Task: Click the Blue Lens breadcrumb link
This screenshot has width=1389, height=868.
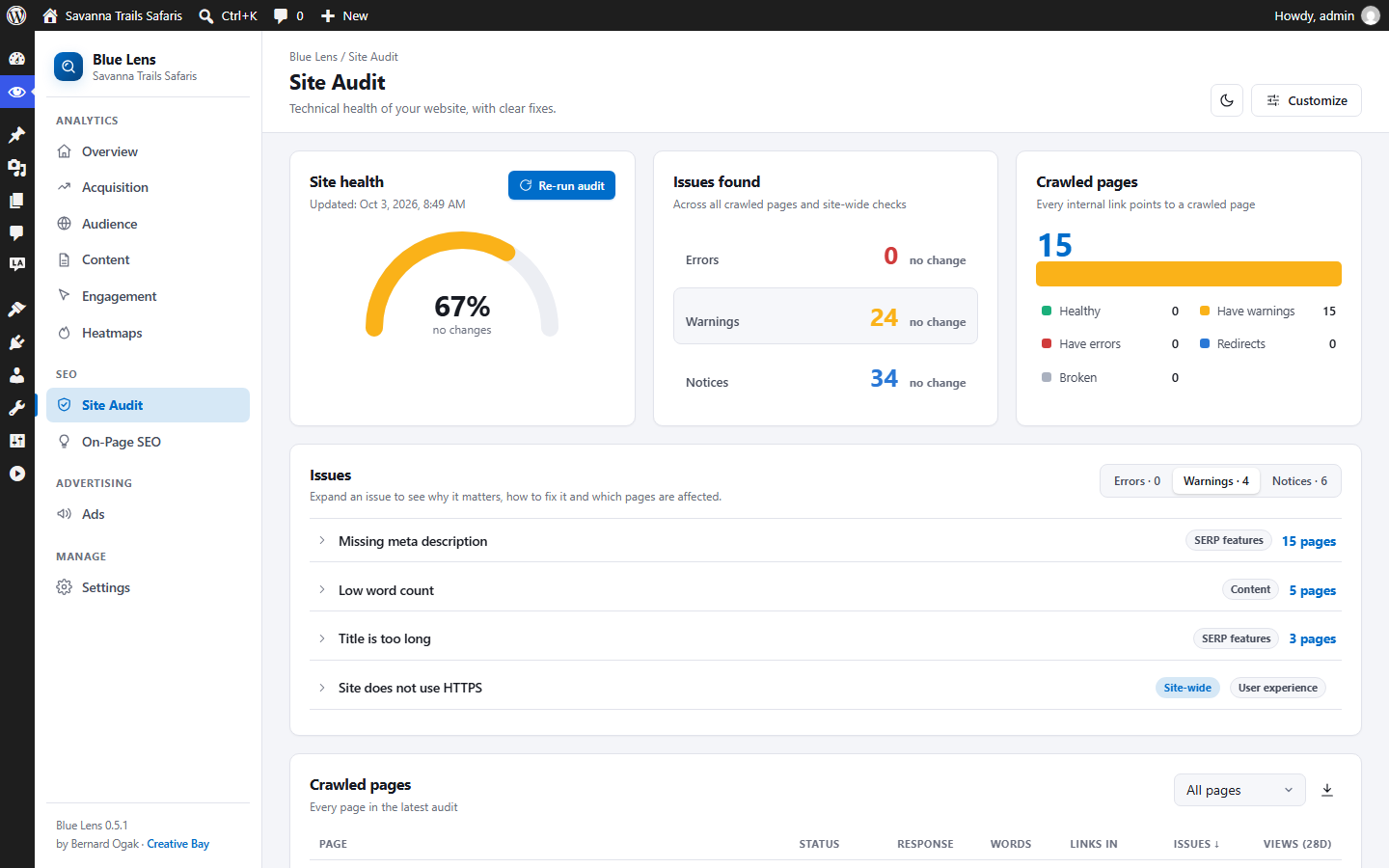Action: [x=313, y=57]
